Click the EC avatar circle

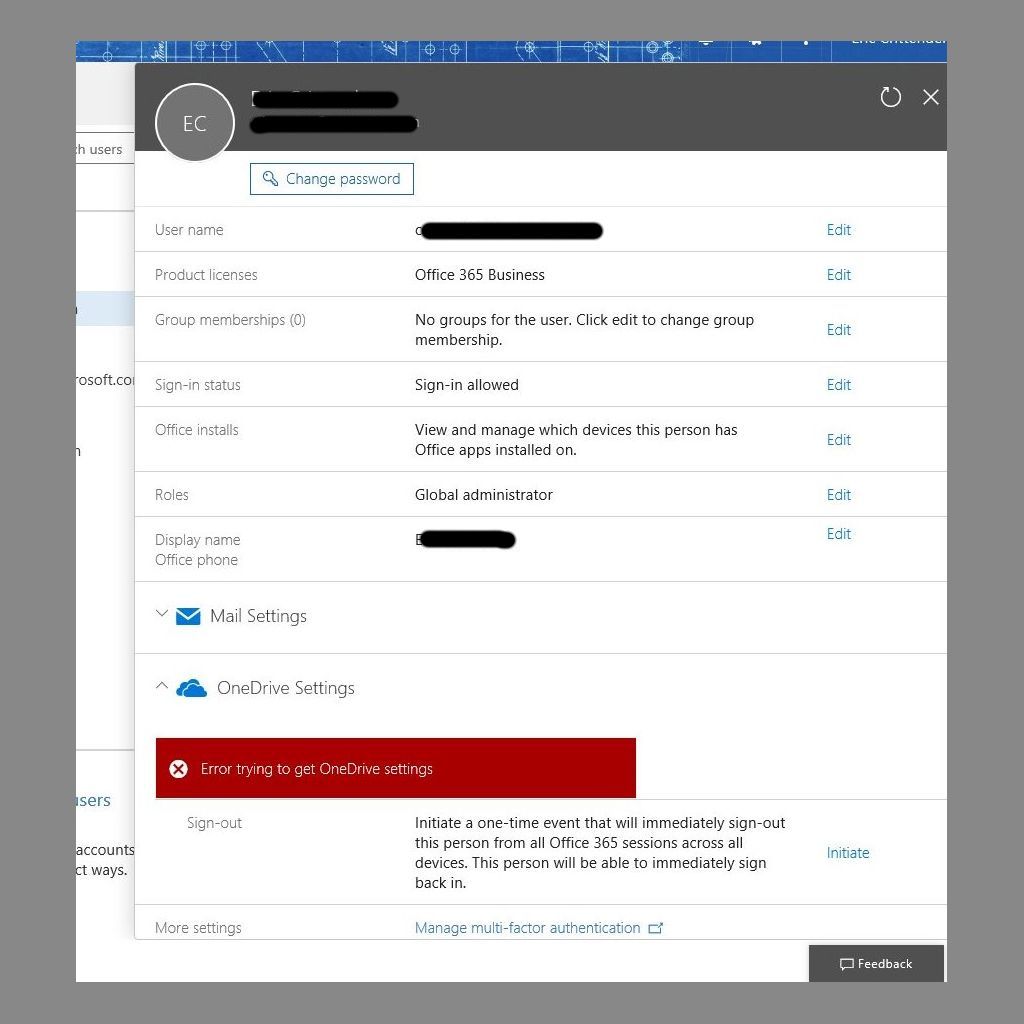click(195, 123)
